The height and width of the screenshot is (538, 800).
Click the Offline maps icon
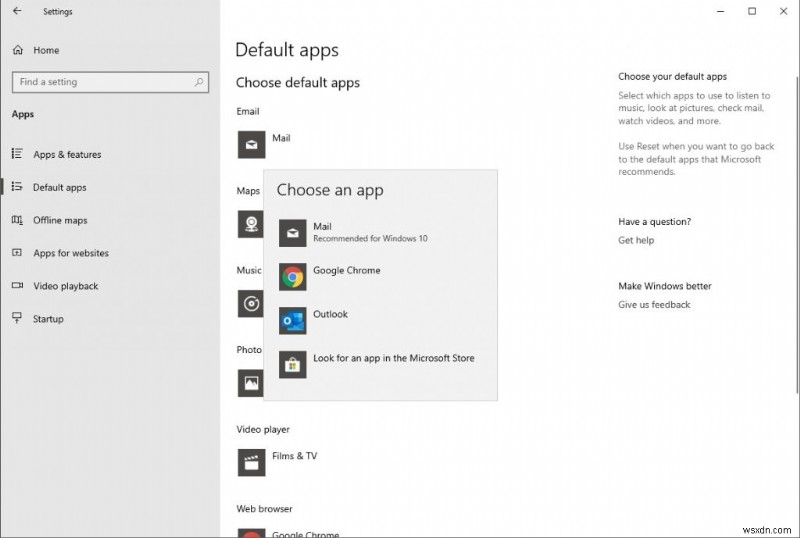(x=17, y=220)
